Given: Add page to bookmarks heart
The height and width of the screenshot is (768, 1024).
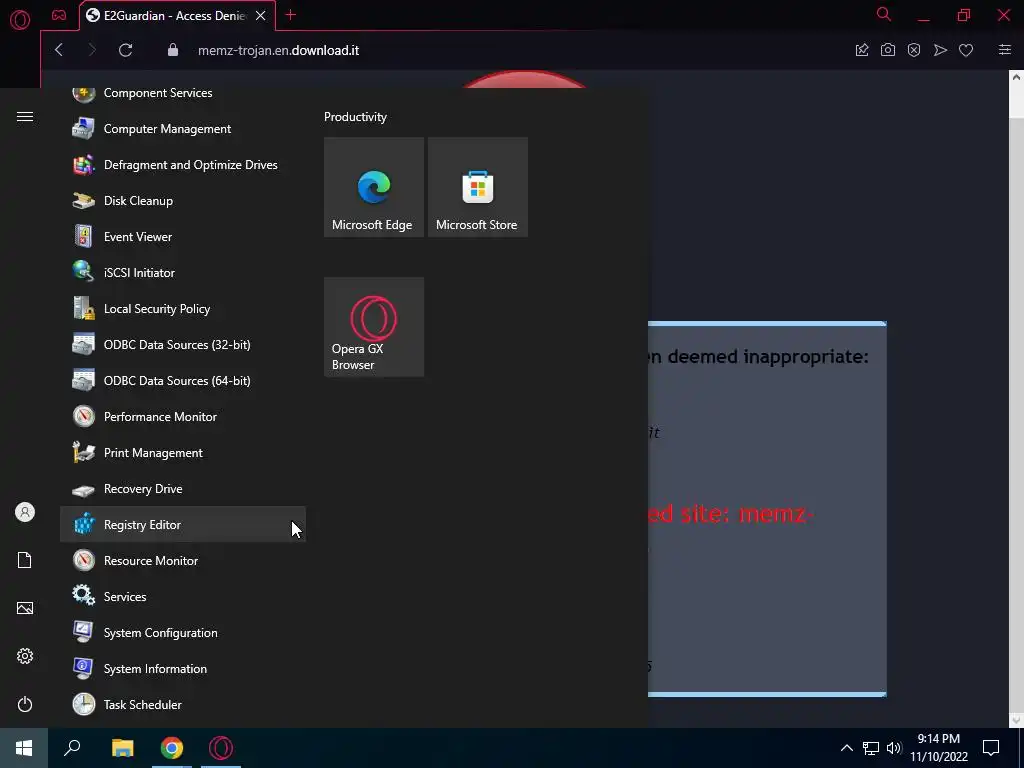Looking at the screenshot, I should tap(966, 50).
